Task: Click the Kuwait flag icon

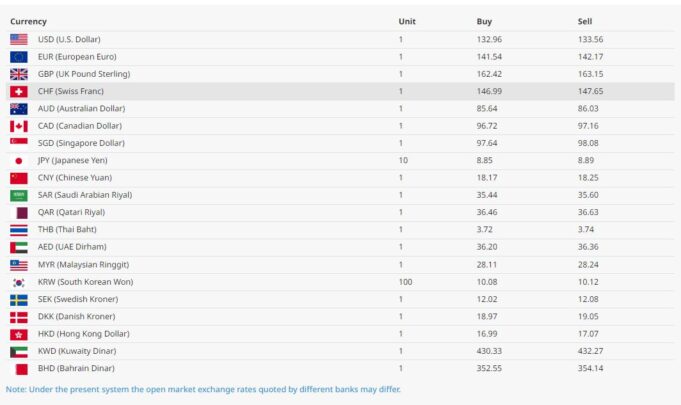Action: coord(19,352)
